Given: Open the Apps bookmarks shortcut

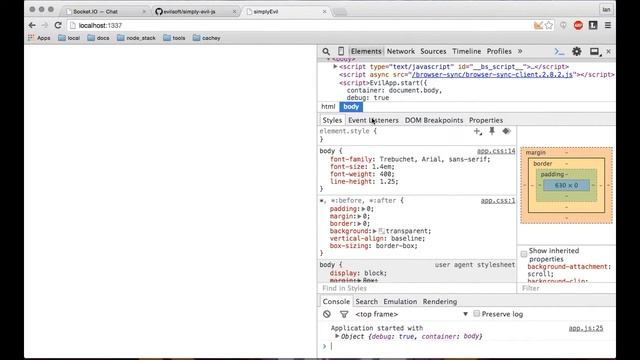Looking at the screenshot, I should pos(39,38).
